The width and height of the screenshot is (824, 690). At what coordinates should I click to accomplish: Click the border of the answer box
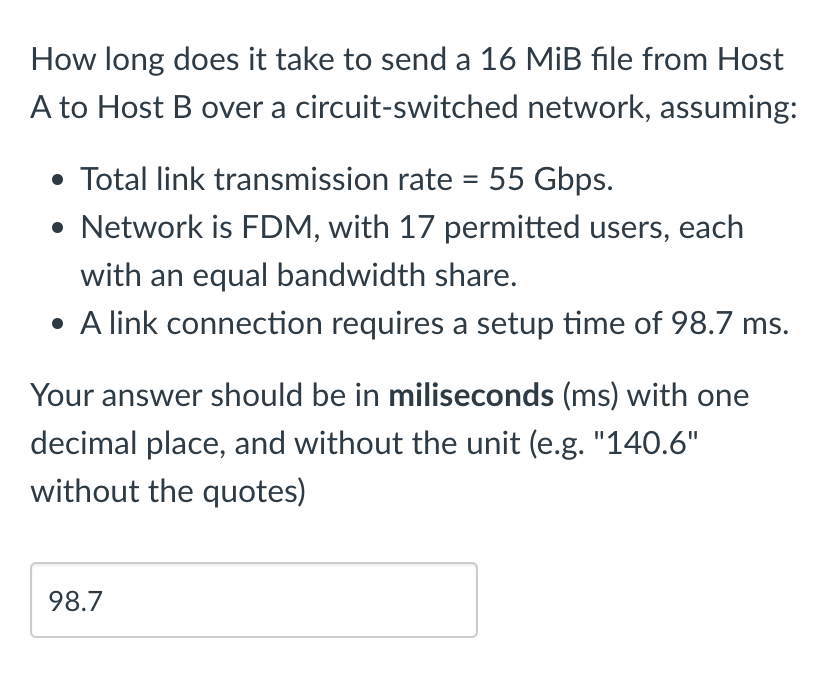[x=250, y=565]
